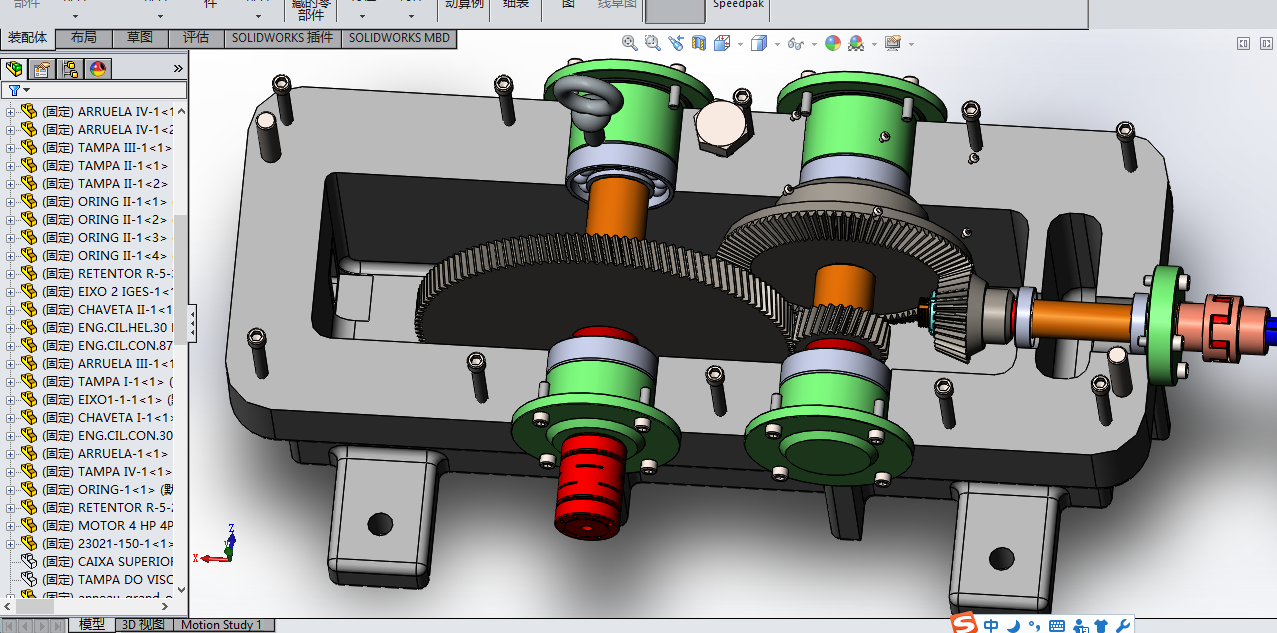Open the Motion Study 1 tab
1277x633 pixels.
(x=222, y=624)
